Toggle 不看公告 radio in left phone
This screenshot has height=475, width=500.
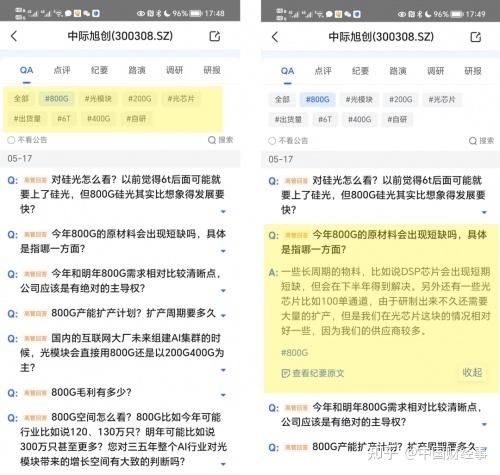click(x=11, y=140)
